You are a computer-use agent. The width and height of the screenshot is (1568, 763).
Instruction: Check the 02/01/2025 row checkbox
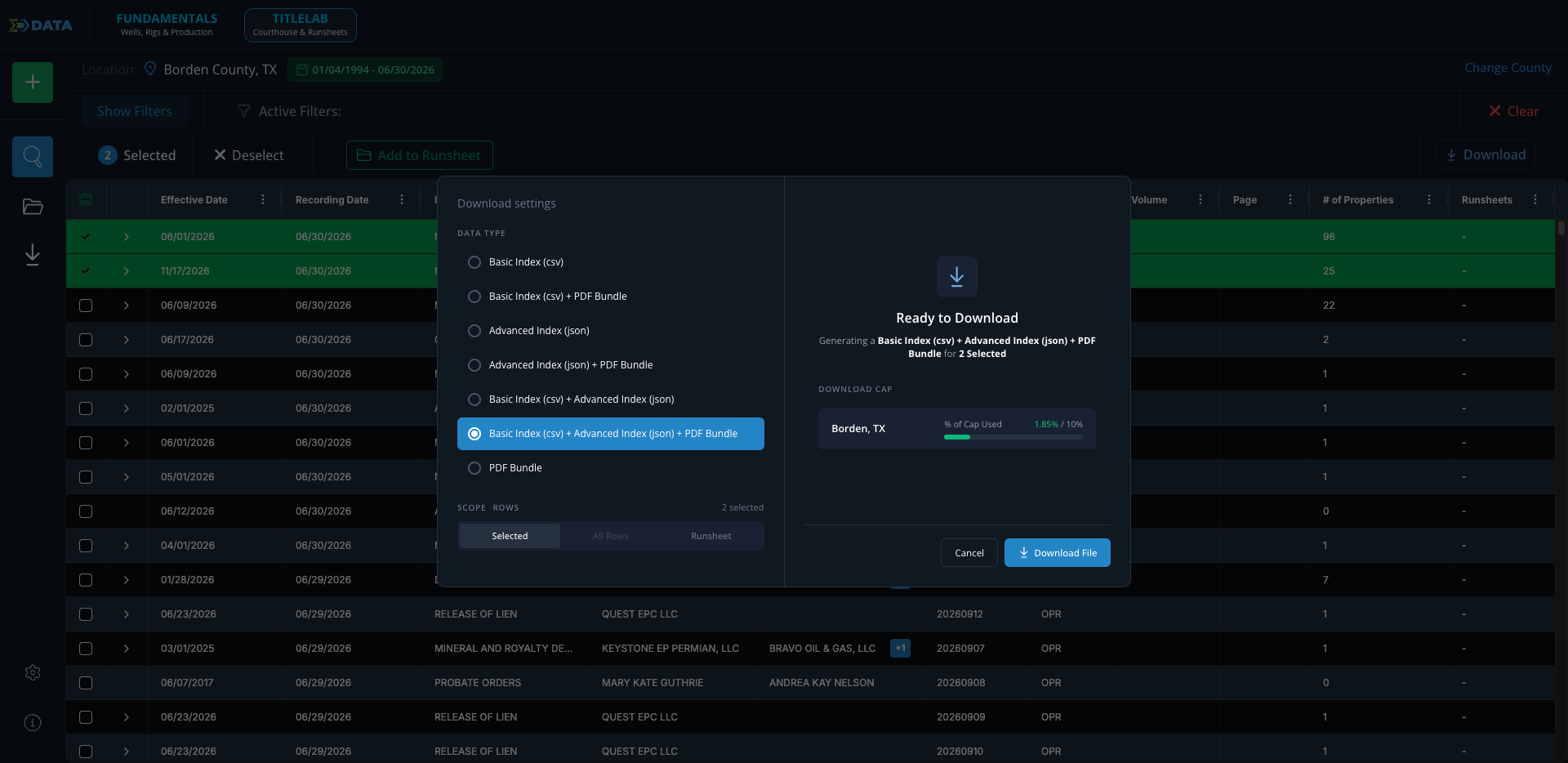(86, 408)
